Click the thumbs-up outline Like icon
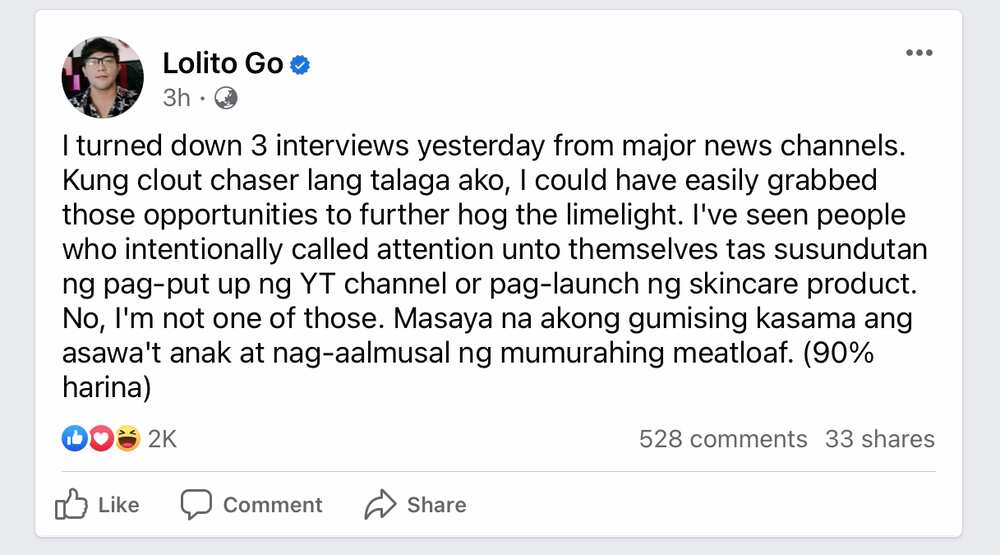The height and width of the screenshot is (555, 1000). tap(71, 504)
